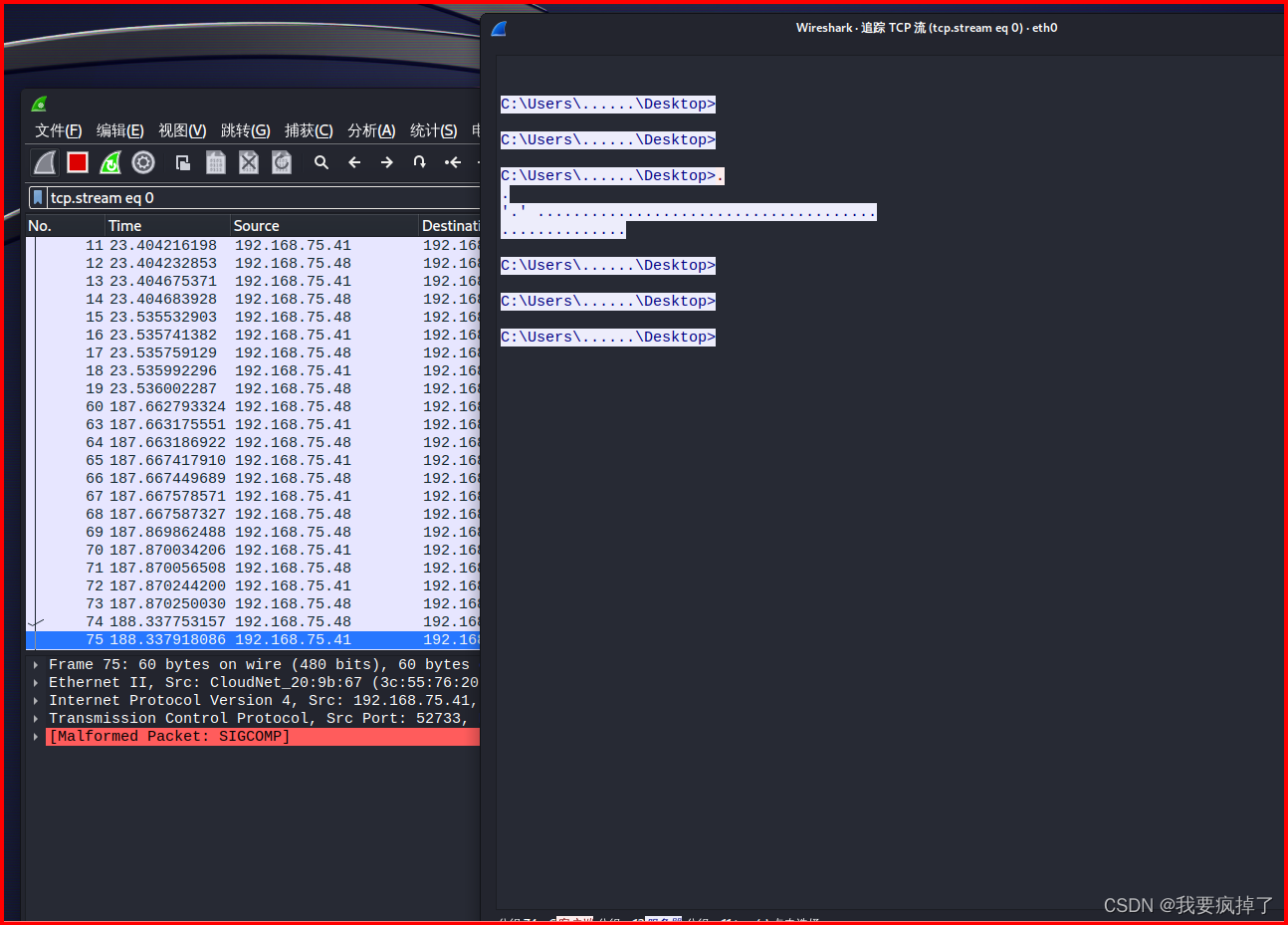Expand Internet Protocol Version 4 row

[x=36, y=700]
